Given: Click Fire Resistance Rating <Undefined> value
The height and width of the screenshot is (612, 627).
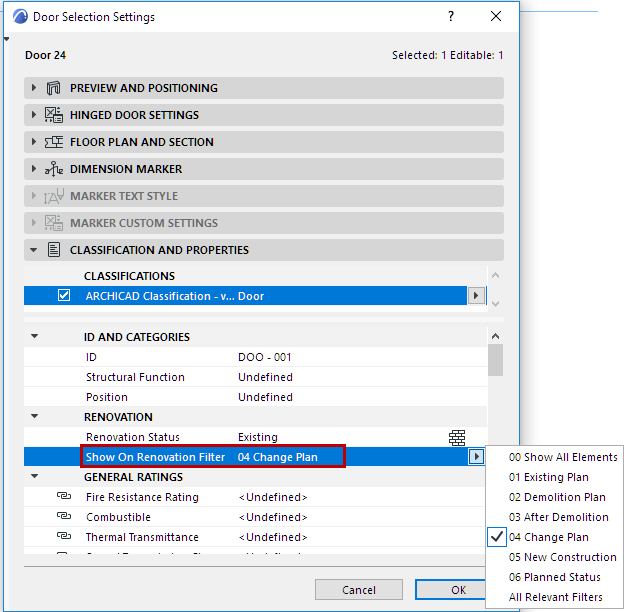Looking at the screenshot, I should (273, 497).
